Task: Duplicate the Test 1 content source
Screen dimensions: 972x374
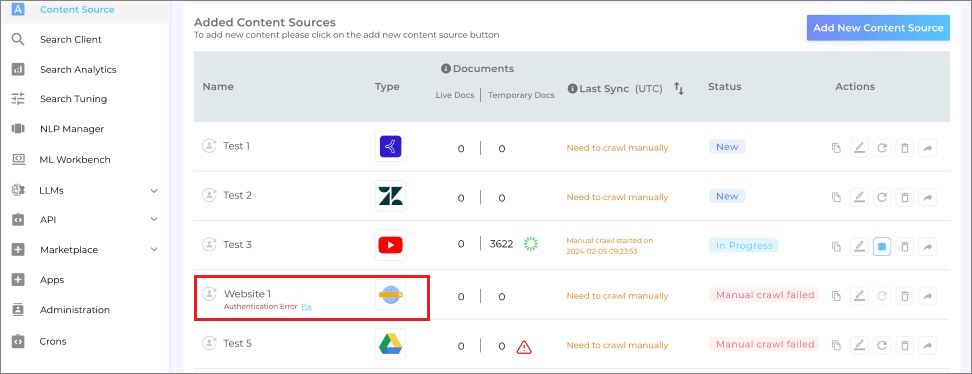Action: coord(836,148)
